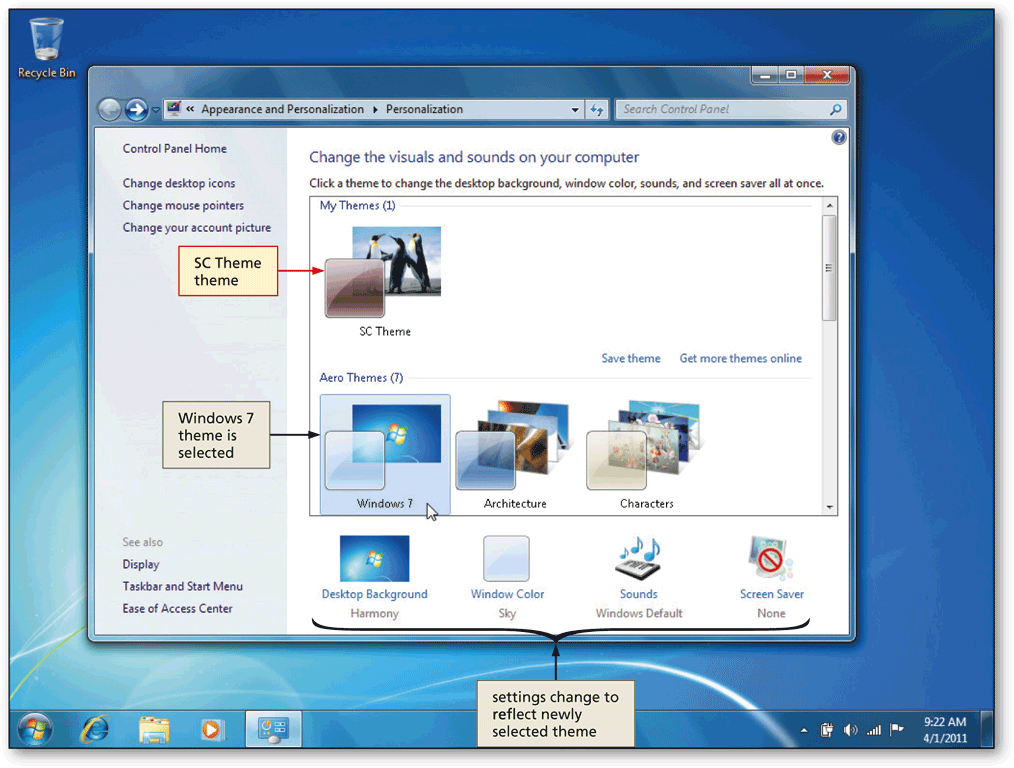Expand the Appearance and Personalization breadcrumb arrow
1014x768 pixels.
click(375, 110)
